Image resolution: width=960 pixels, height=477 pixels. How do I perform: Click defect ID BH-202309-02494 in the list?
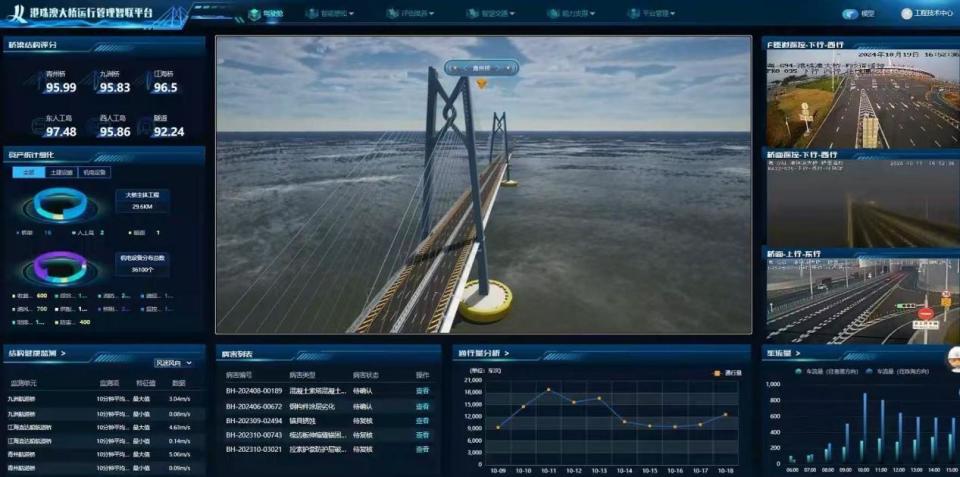coord(253,421)
